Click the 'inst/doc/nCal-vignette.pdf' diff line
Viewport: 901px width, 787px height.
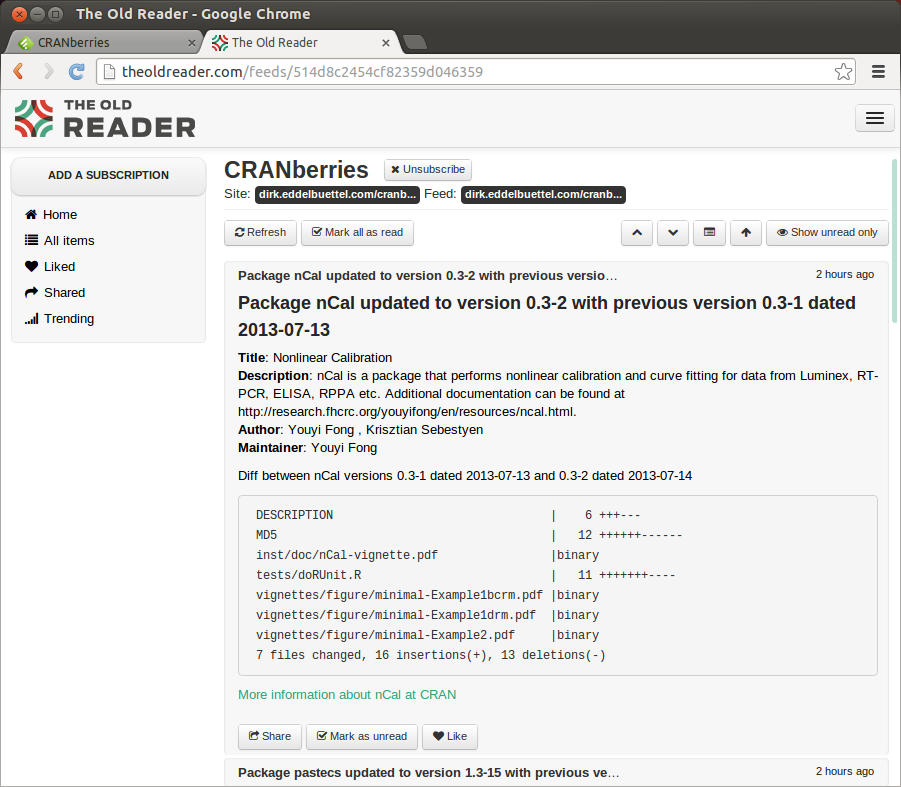(x=428, y=555)
